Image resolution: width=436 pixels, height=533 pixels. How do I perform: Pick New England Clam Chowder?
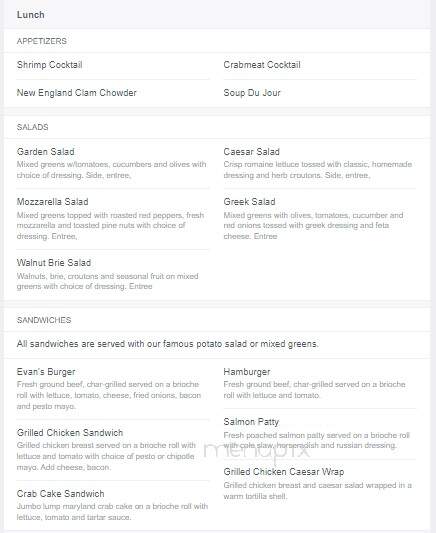[77, 92]
